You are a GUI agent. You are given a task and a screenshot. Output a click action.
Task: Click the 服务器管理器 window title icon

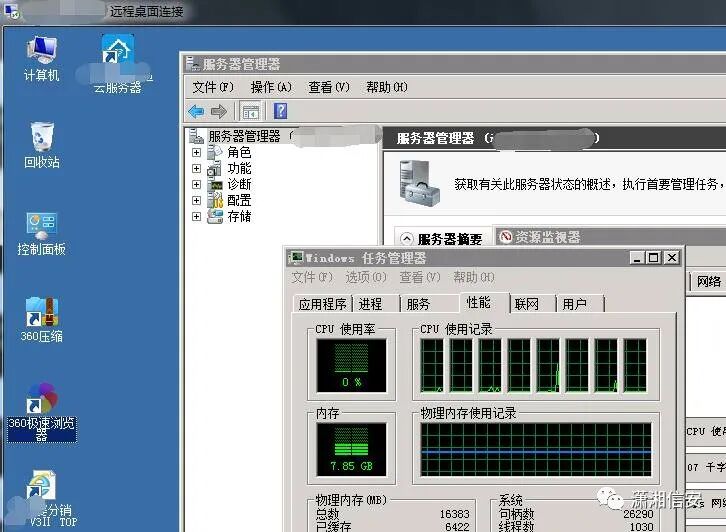click(192, 63)
